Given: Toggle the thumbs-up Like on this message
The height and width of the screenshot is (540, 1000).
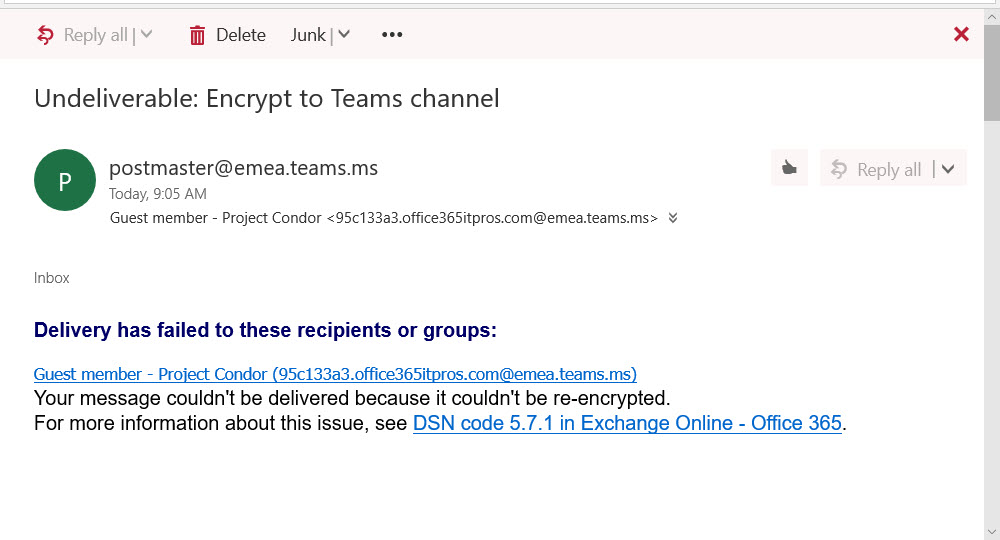Looking at the screenshot, I should [789, 169].
